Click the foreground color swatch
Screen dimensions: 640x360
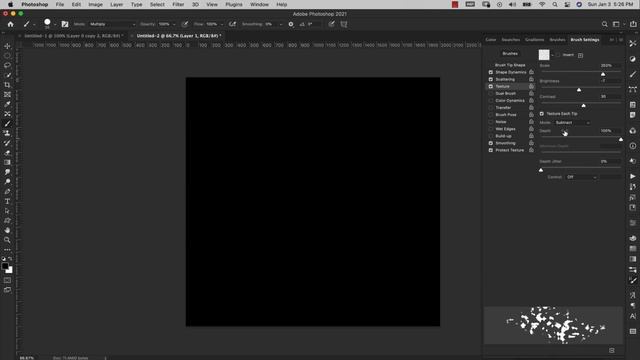5,266
